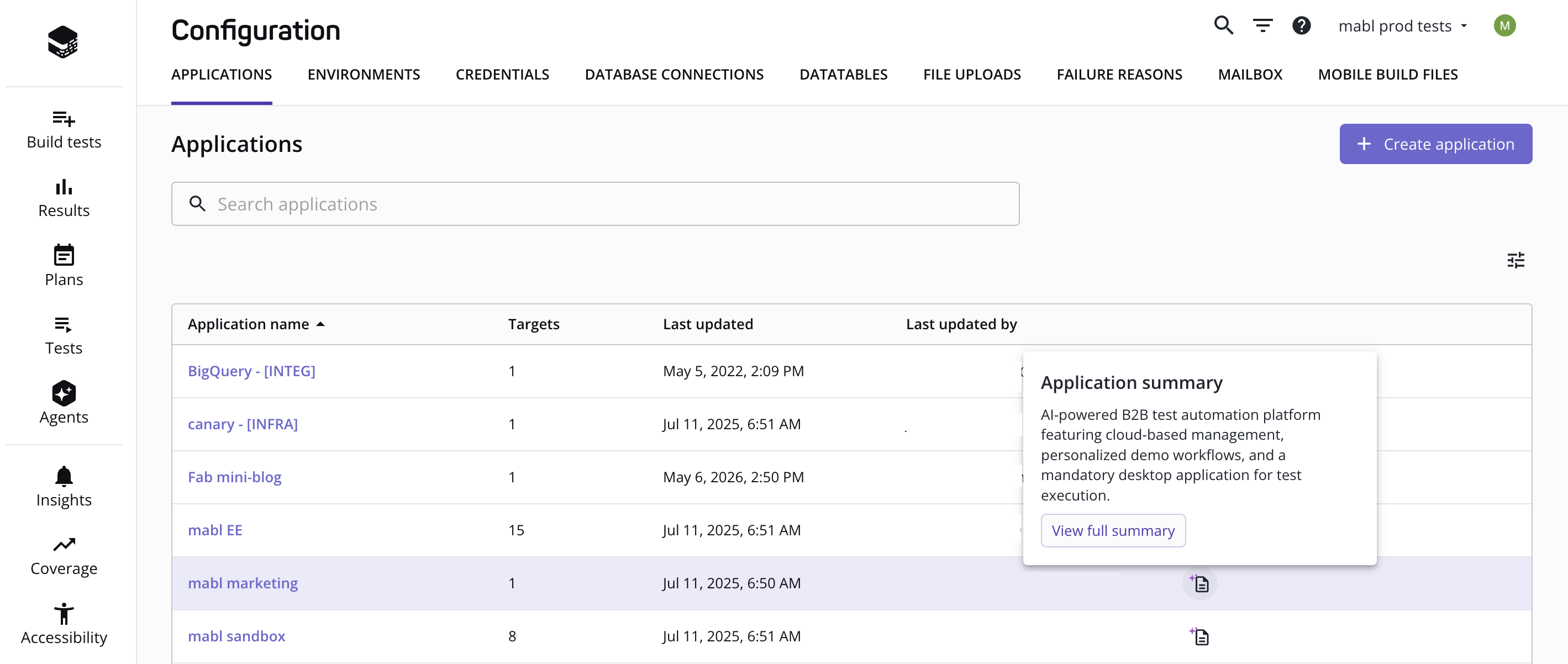Click the Last updated column header
Screen dimensions: 1568x664
[708, 324]
